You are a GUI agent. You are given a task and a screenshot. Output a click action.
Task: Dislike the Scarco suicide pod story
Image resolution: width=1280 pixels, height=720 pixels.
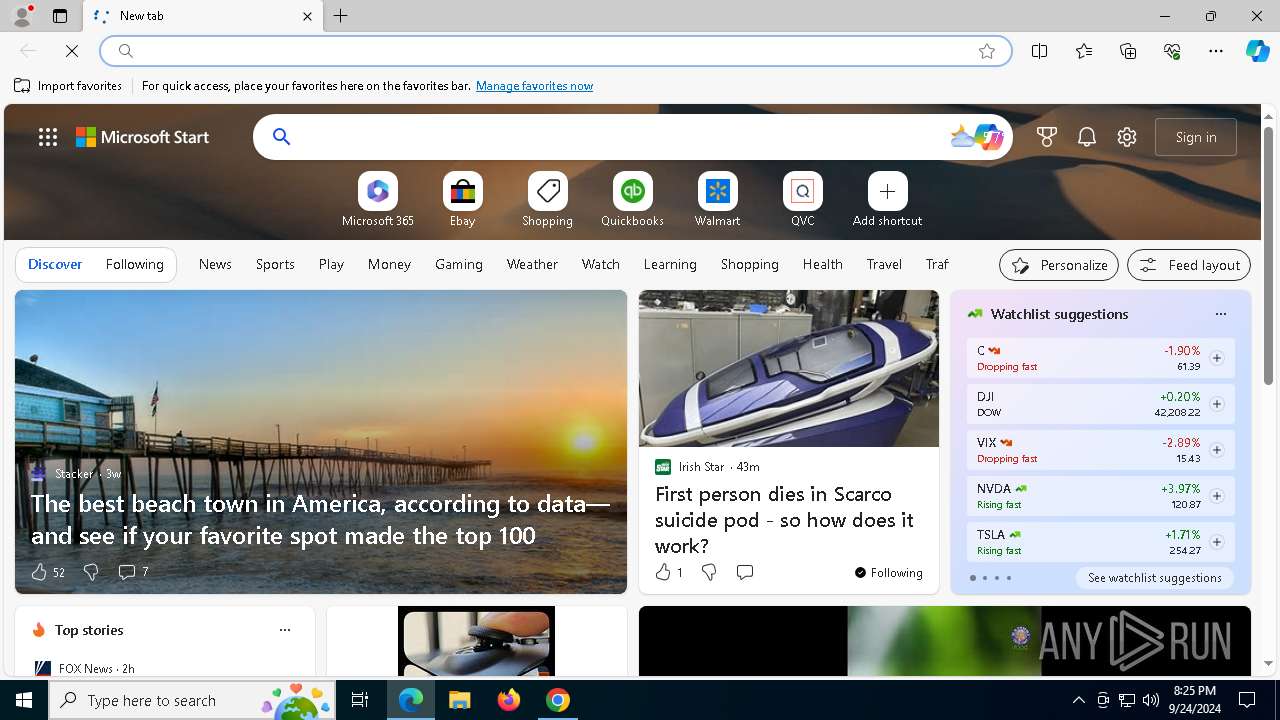(x=709, y=572)
